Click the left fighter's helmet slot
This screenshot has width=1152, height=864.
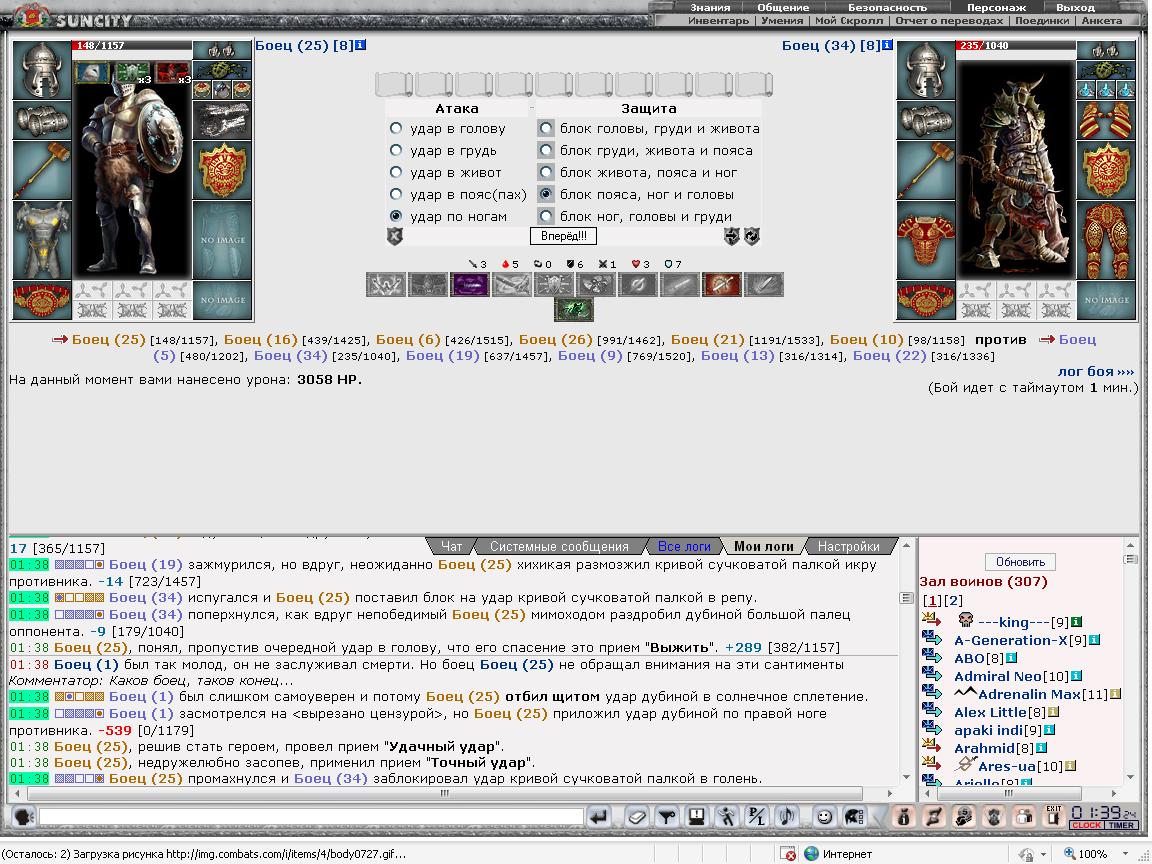tap(42, 70)
